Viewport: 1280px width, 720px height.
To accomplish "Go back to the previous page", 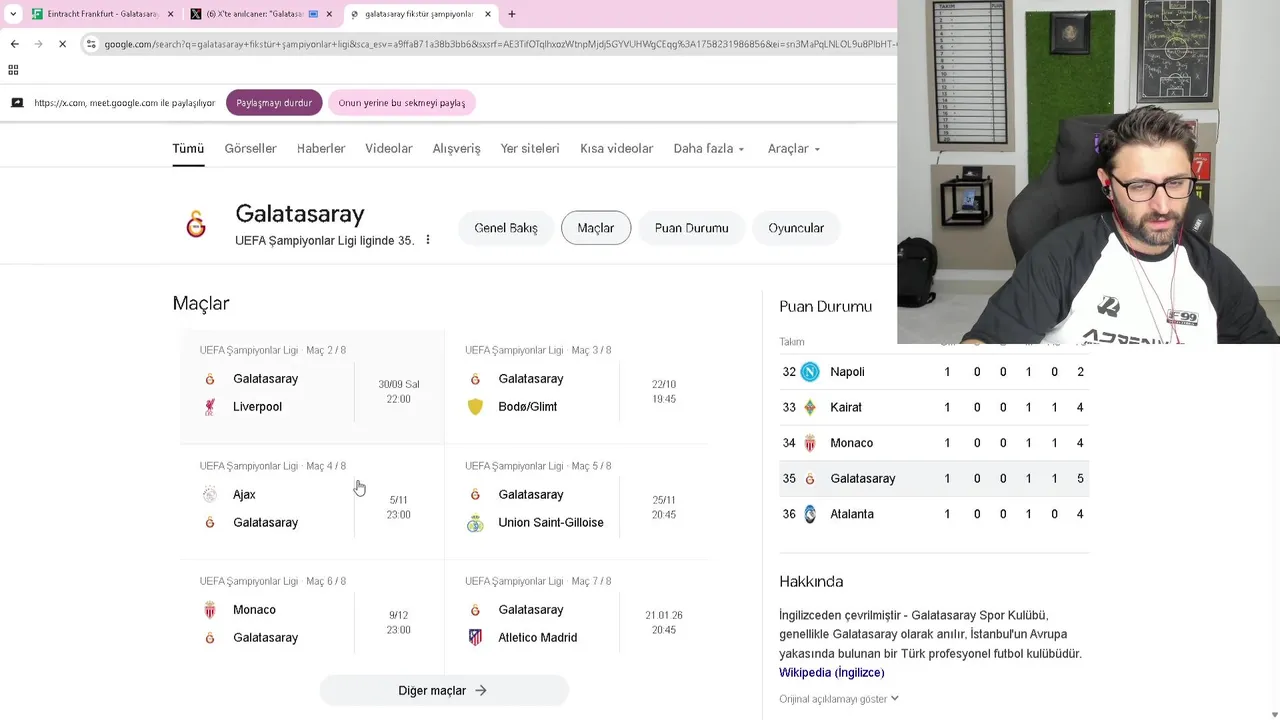I will point(14,44).
